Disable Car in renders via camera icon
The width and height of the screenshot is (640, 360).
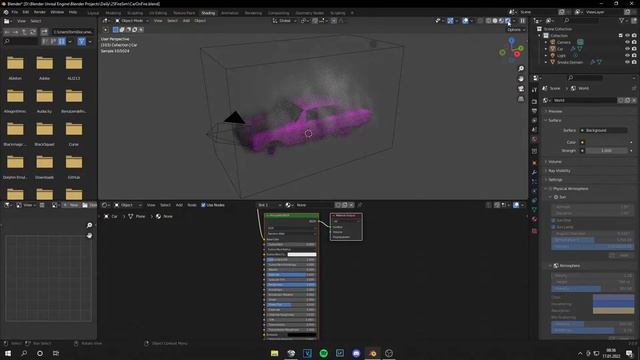[634, 49]
